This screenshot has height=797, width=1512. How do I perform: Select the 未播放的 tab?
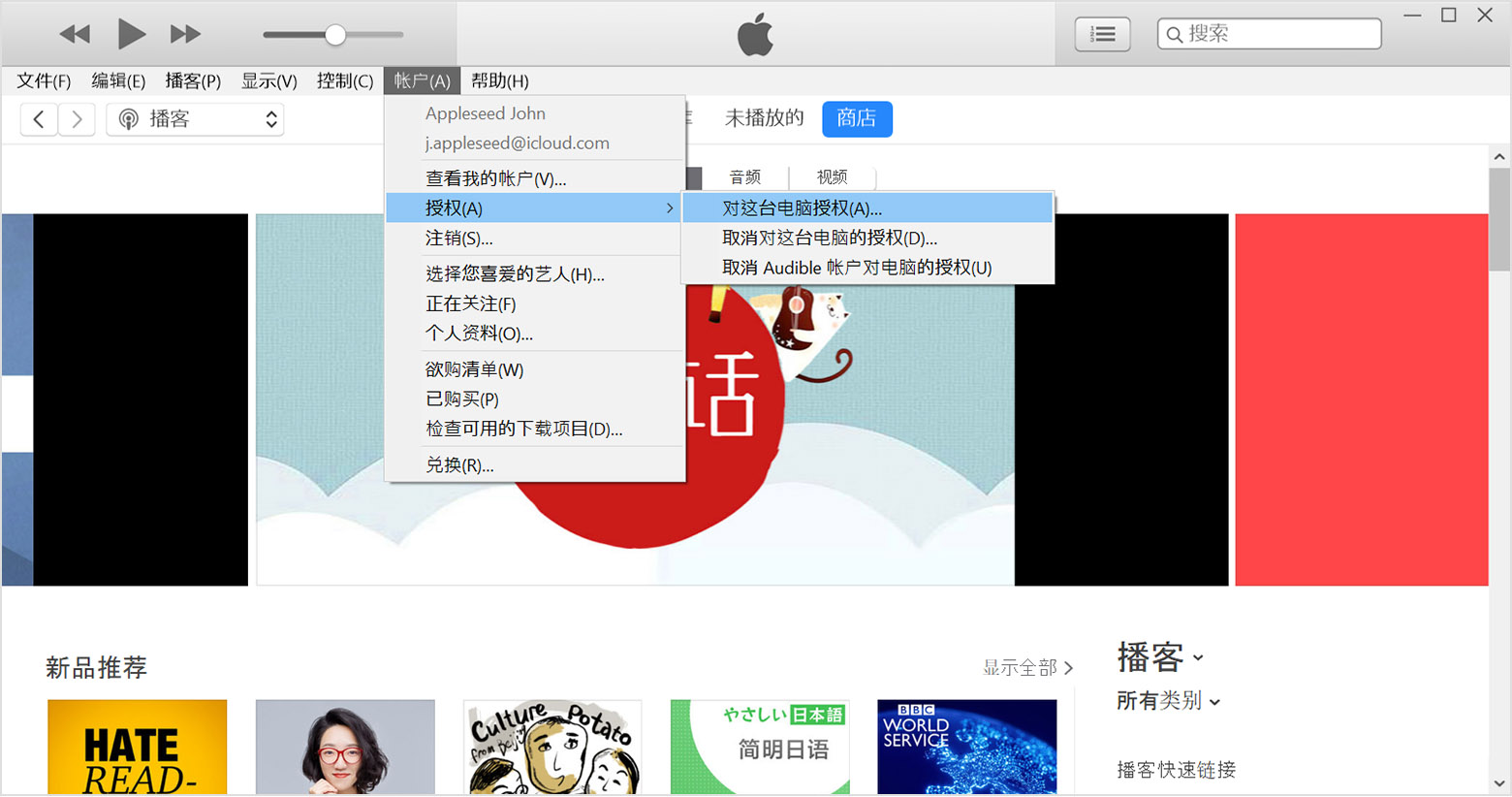765,118
